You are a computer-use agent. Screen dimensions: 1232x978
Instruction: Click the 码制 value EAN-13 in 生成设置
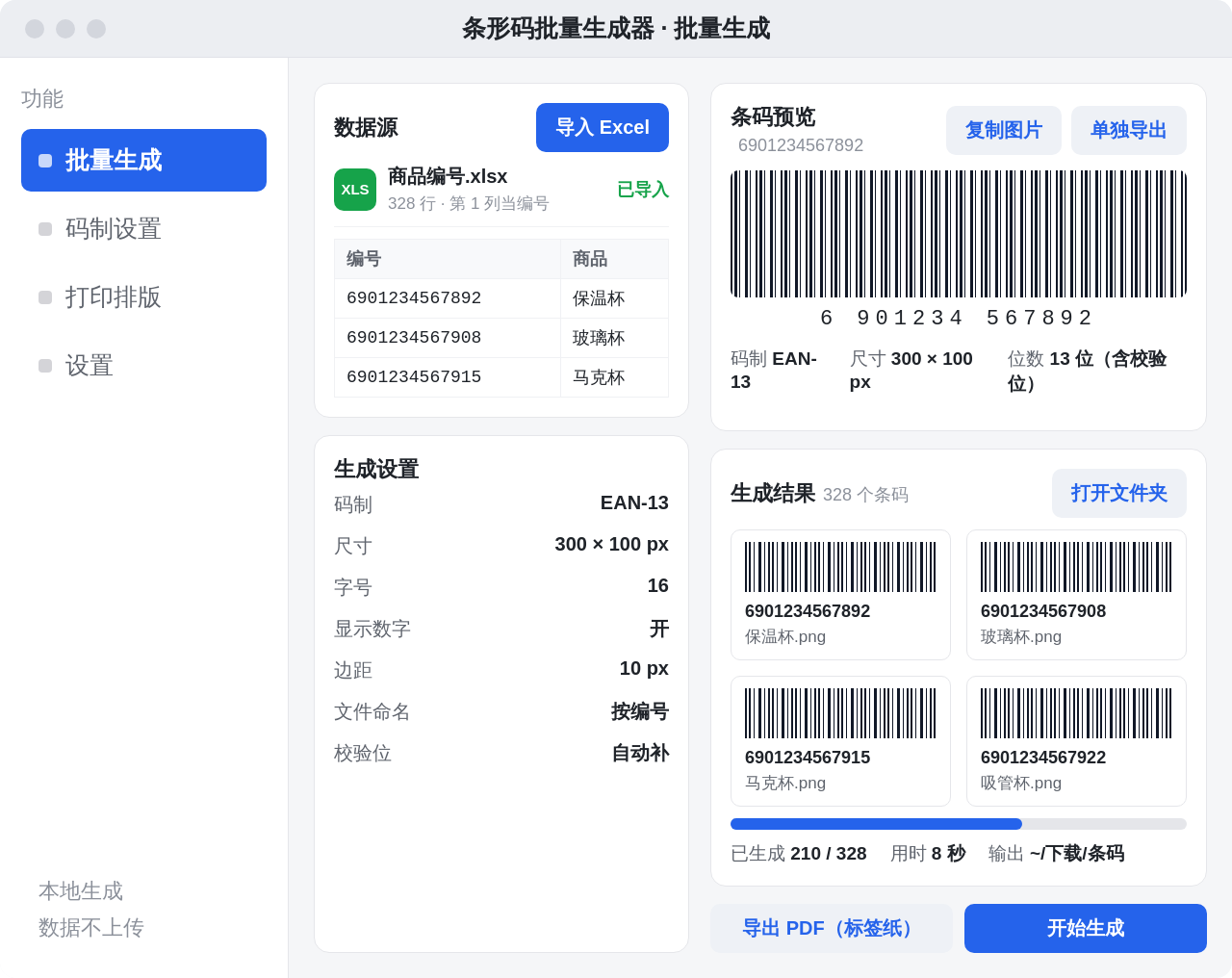[x=634, y=502]
